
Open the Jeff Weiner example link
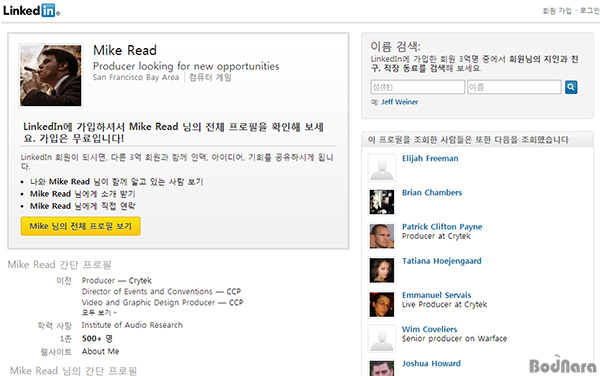(x=399, y=102)
